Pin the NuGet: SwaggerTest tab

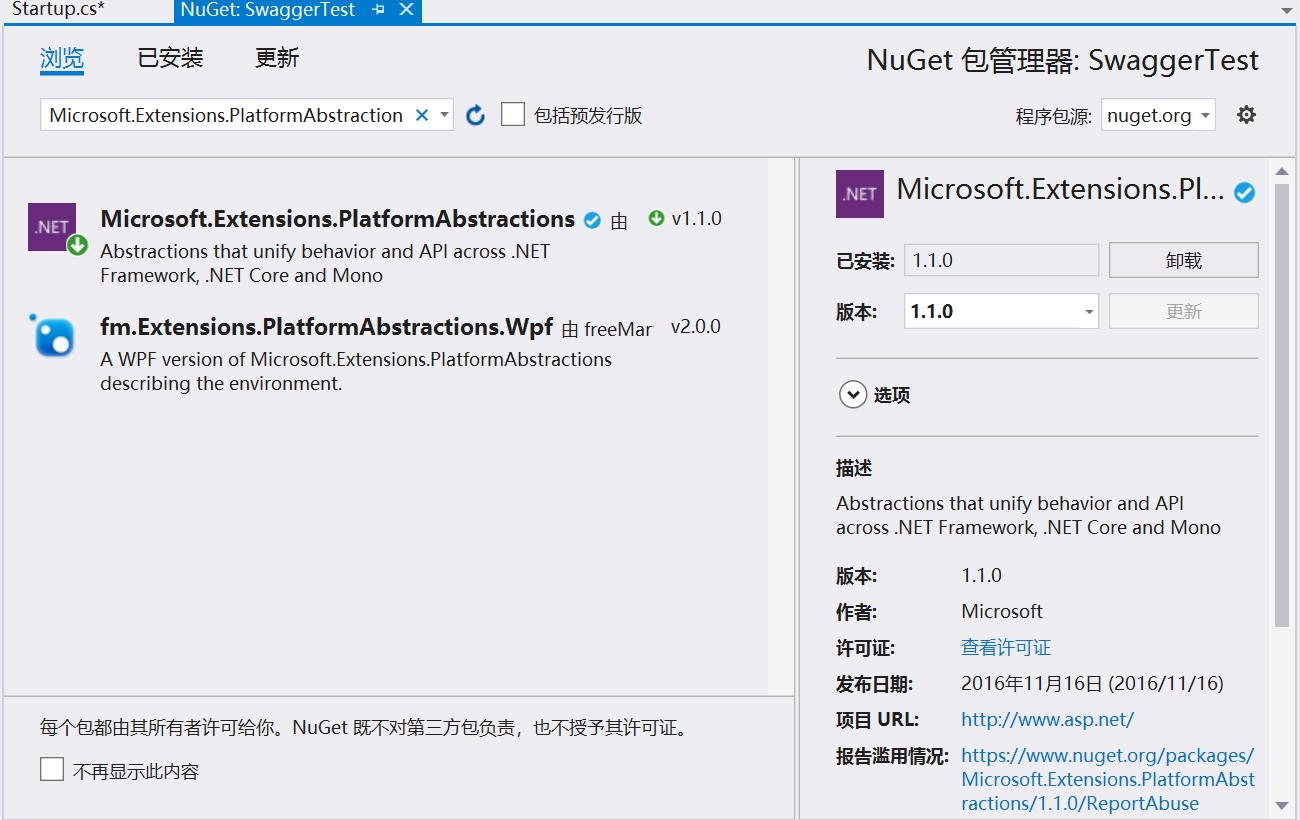click(379, 10)
